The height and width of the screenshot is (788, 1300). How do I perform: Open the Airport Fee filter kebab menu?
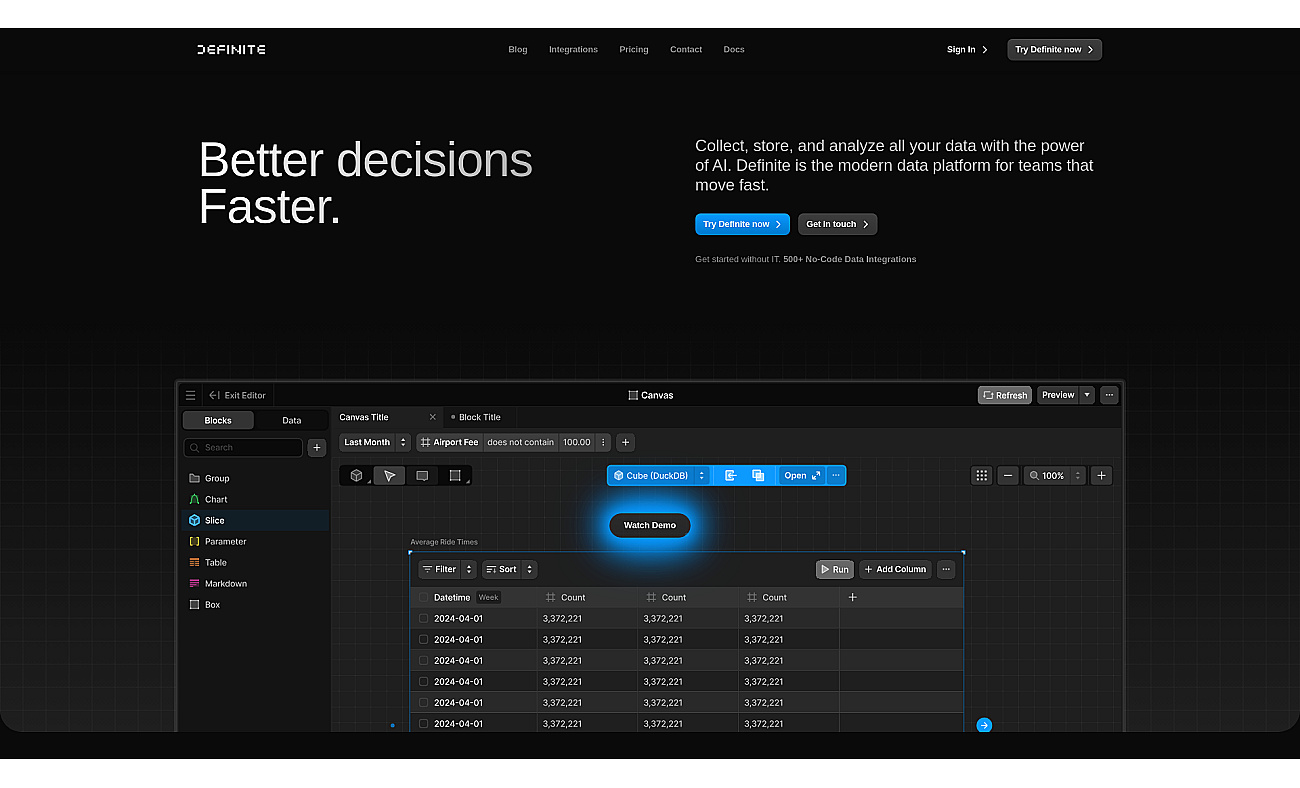[x=603, y=442]
